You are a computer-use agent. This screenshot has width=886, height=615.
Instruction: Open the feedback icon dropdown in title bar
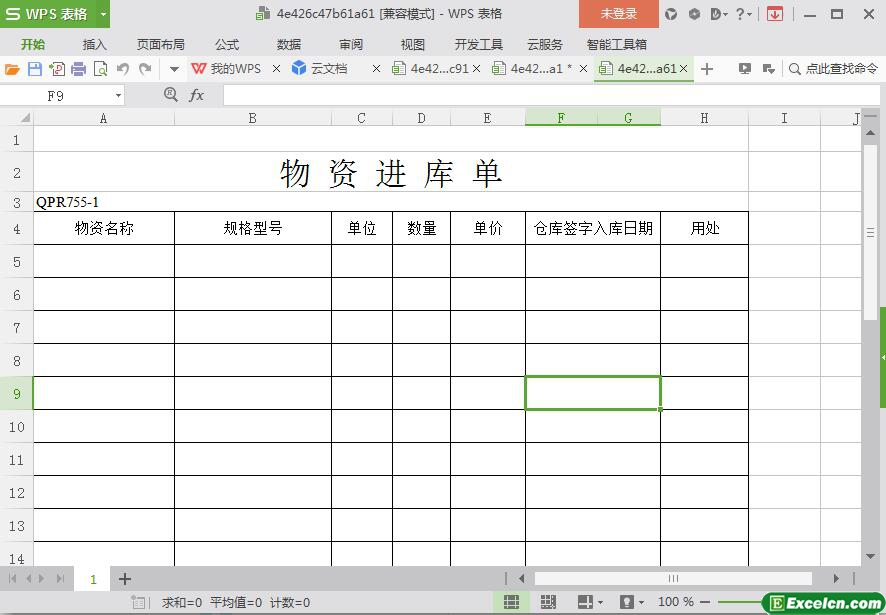[x=719, y=14]
